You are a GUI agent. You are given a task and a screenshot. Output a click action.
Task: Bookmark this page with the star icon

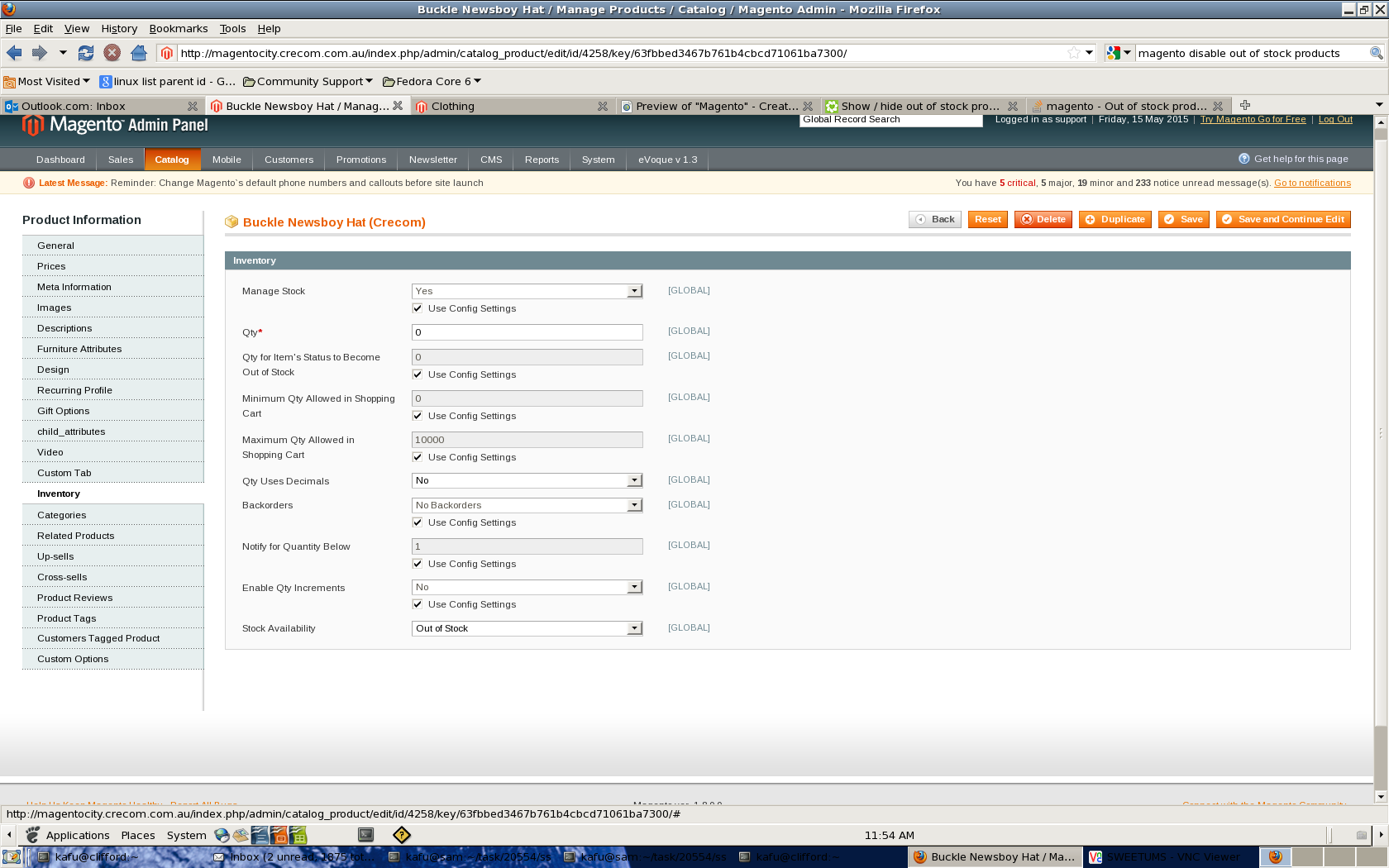coord(1073,53)
